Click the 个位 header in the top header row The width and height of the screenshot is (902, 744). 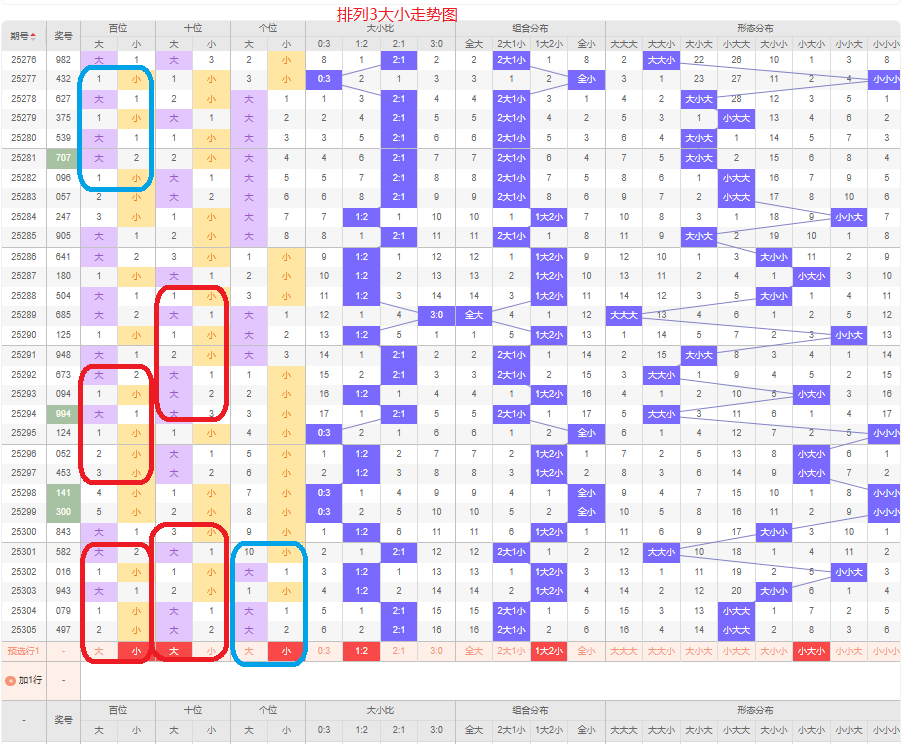[x=268, y=28]
